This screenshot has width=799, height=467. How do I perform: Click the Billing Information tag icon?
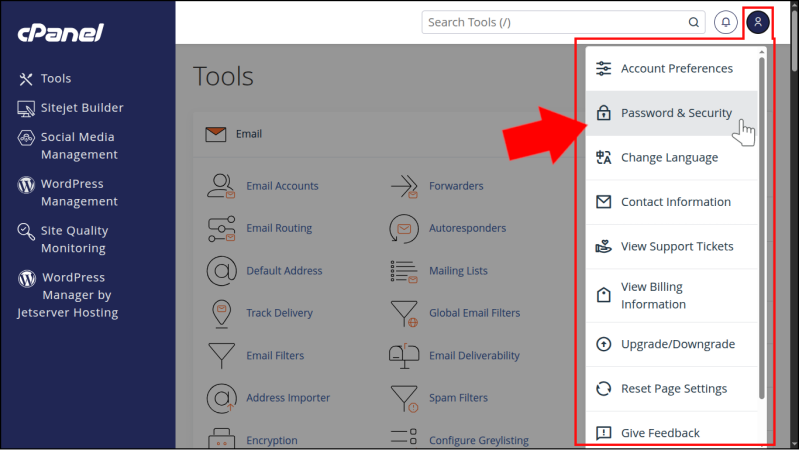coord(603,295)
